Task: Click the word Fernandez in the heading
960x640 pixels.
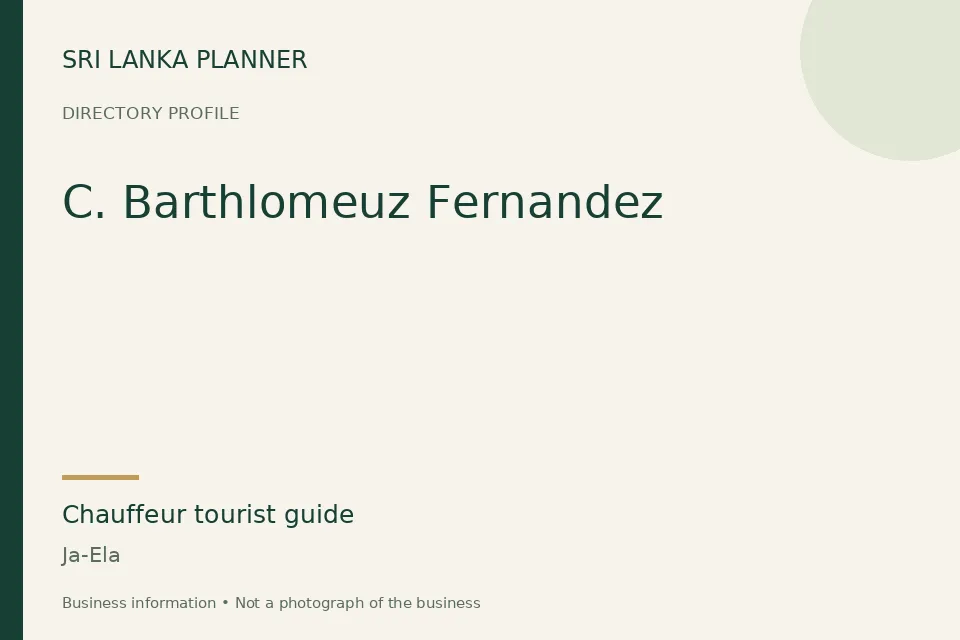Action: [x=544, y=202]
